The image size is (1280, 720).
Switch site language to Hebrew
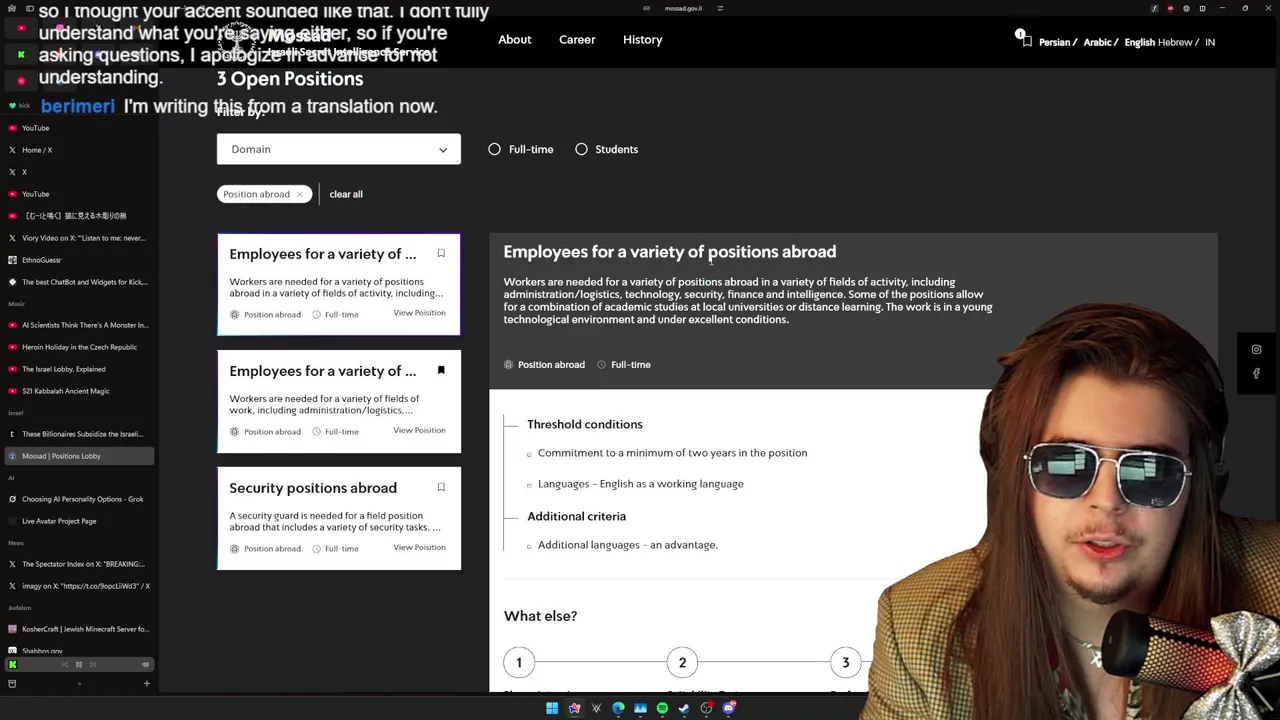(x=1175, y=43)
